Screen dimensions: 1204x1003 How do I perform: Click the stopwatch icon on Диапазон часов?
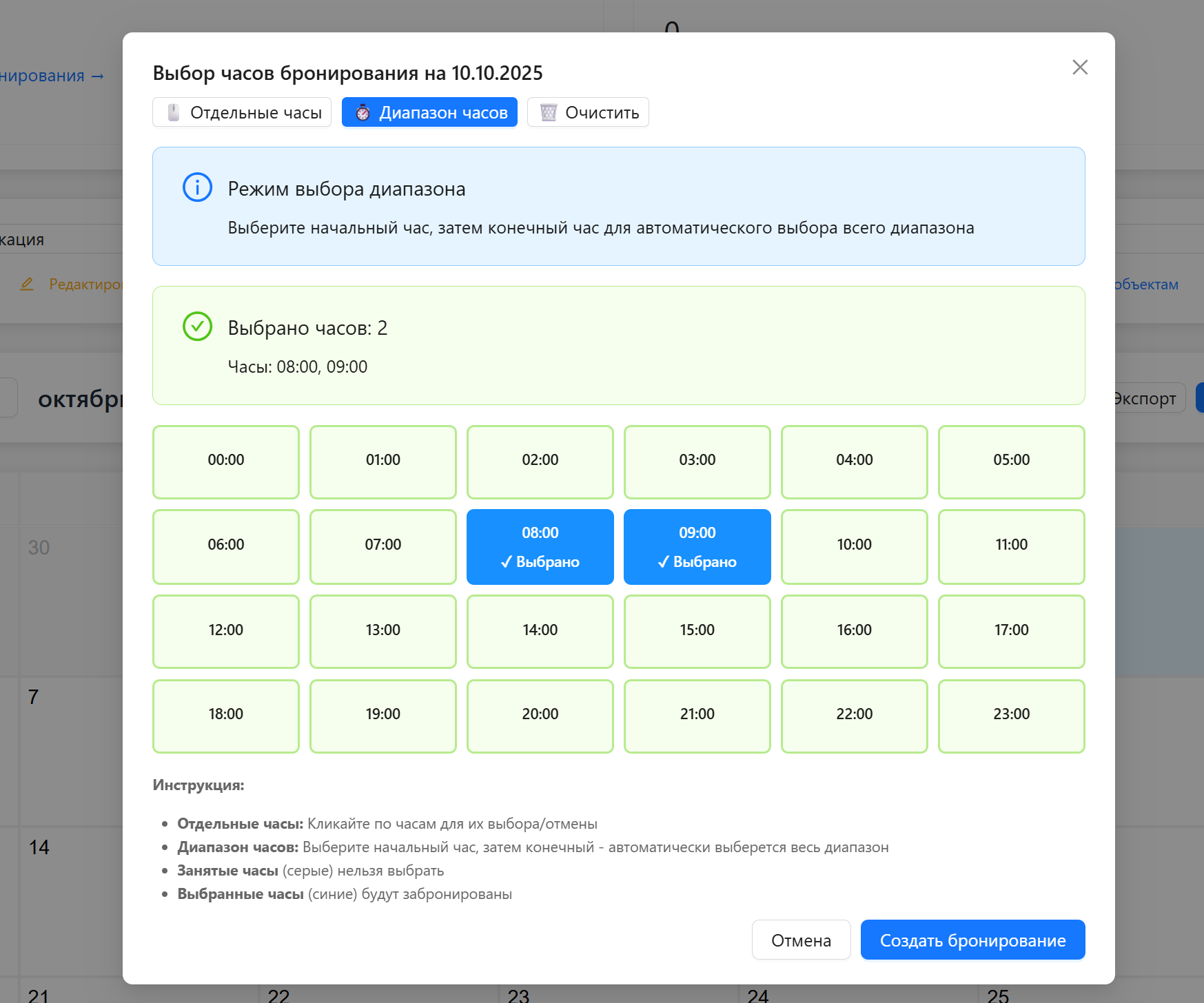click(363, 112)
